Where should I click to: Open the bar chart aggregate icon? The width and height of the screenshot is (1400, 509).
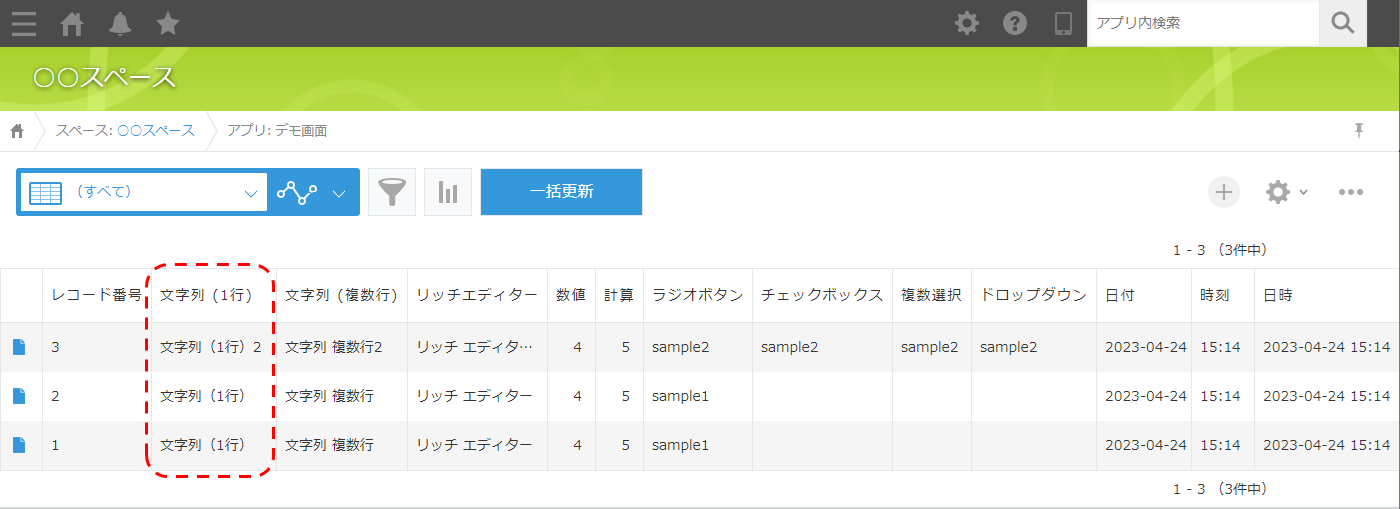click(448, 192)
